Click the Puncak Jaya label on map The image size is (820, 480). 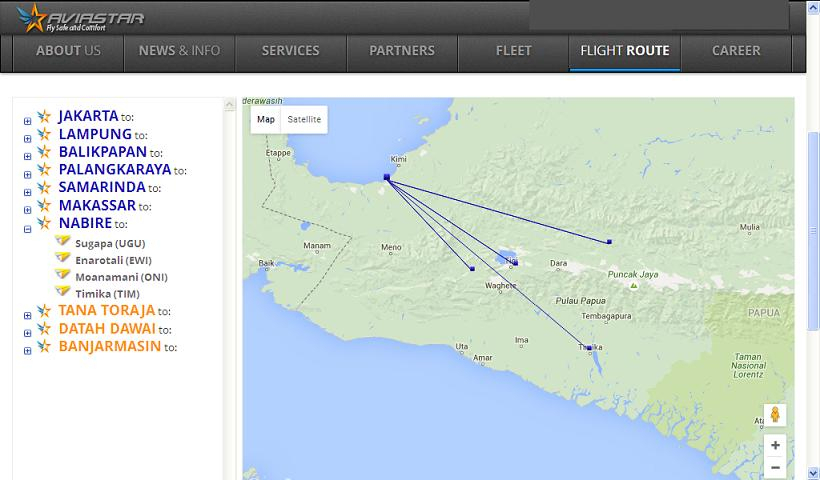633,275
